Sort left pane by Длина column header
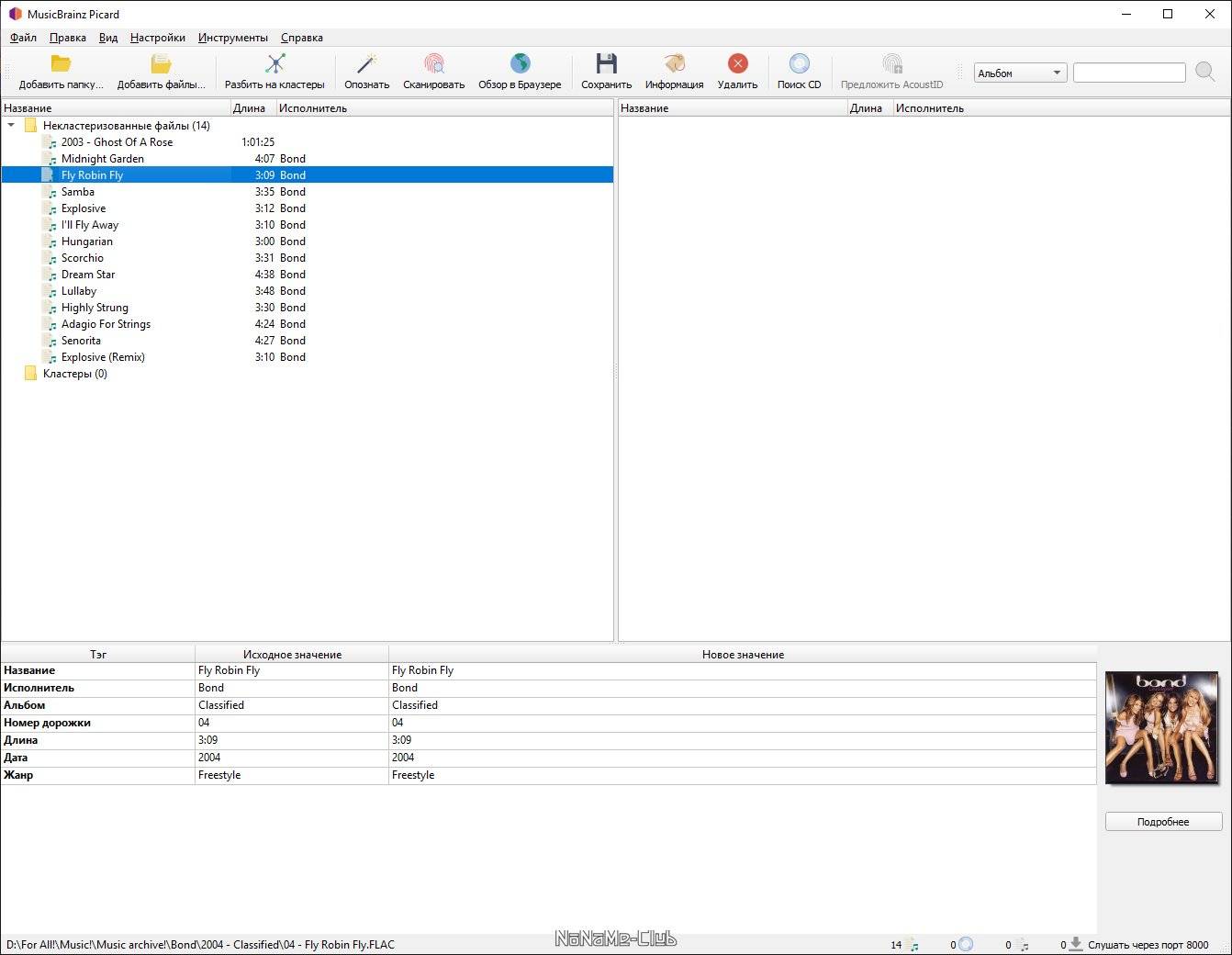The width and height of the screenshot is (1232, 955). (253, 108)
